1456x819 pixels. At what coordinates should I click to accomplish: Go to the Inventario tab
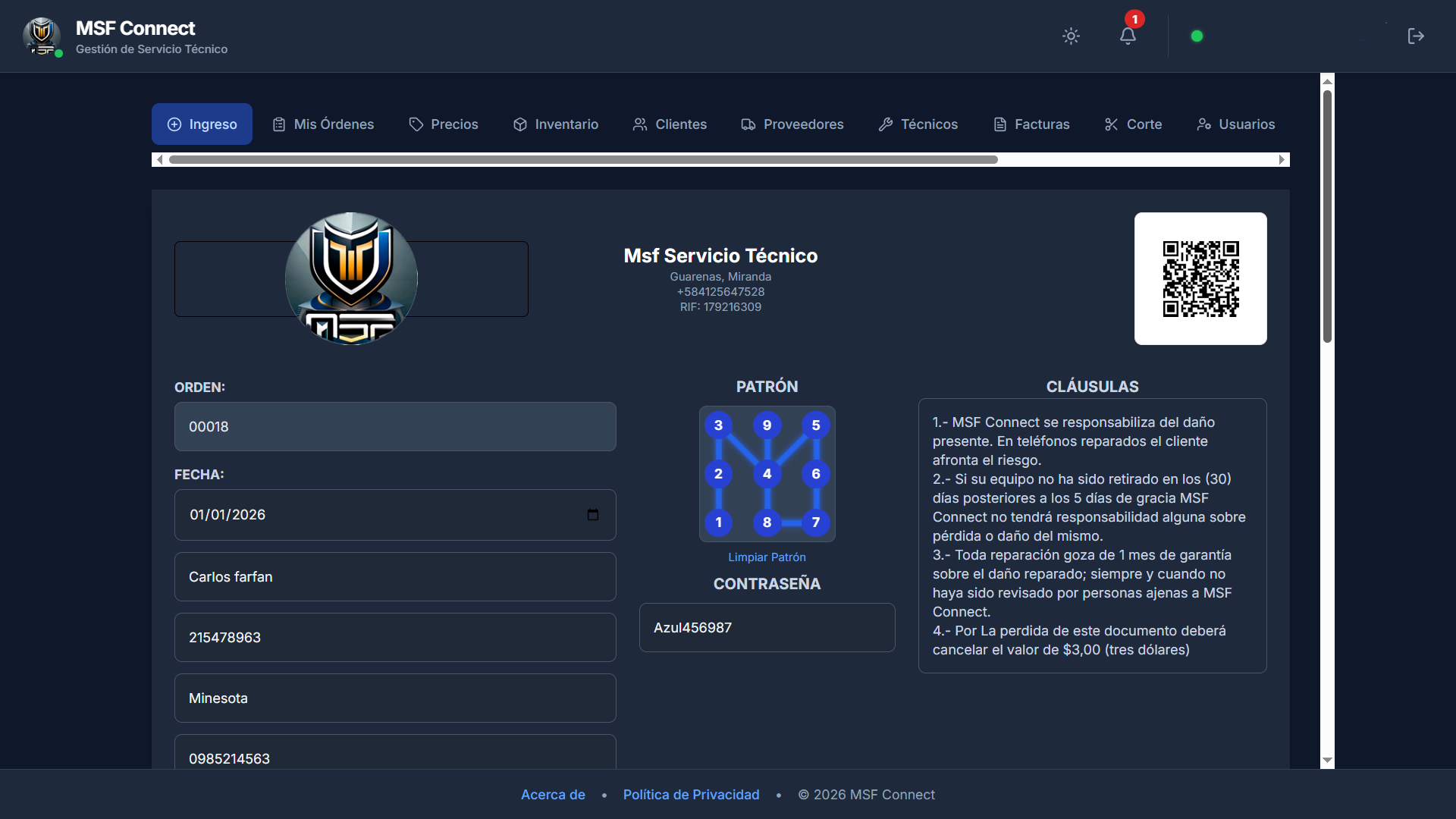click(x=556, y=124)
